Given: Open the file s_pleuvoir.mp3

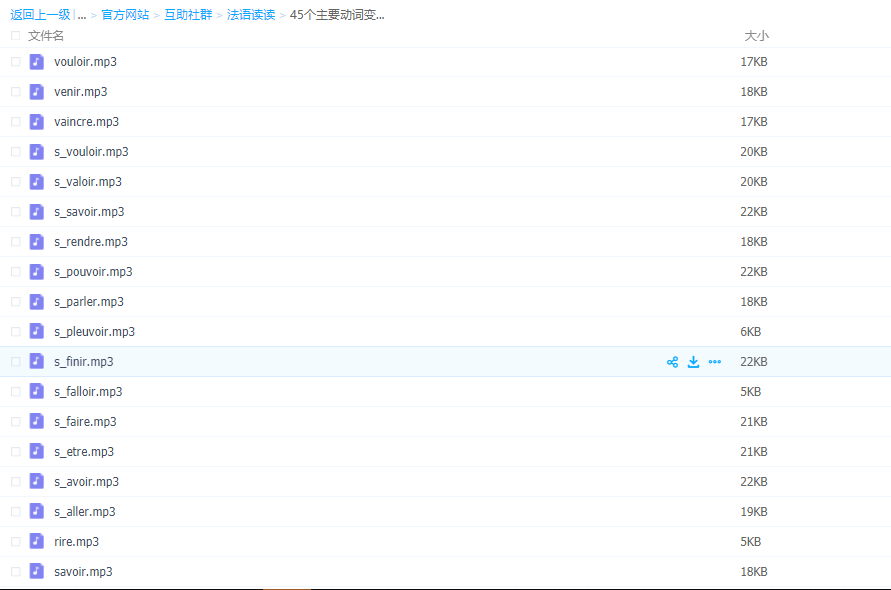Looking at the screenshot, I should 94,331.
